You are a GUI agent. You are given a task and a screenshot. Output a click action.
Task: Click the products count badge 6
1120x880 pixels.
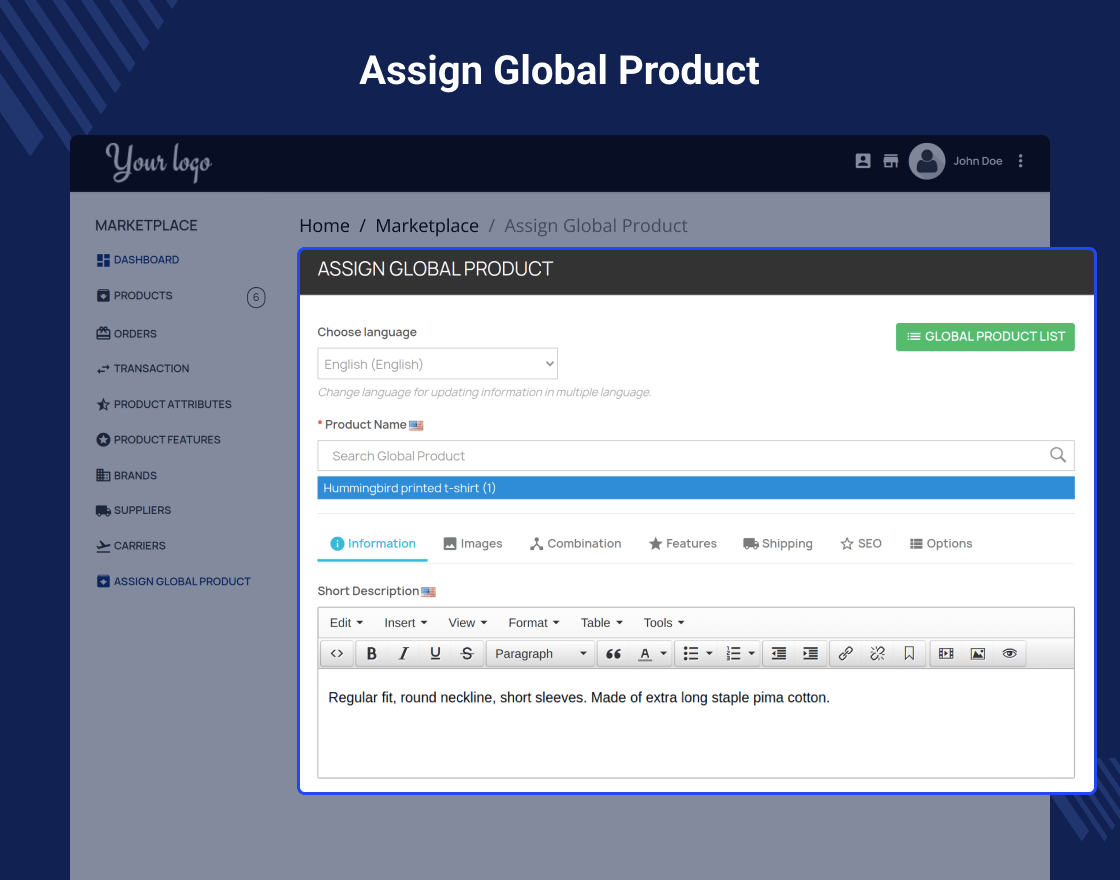point(256,297)
